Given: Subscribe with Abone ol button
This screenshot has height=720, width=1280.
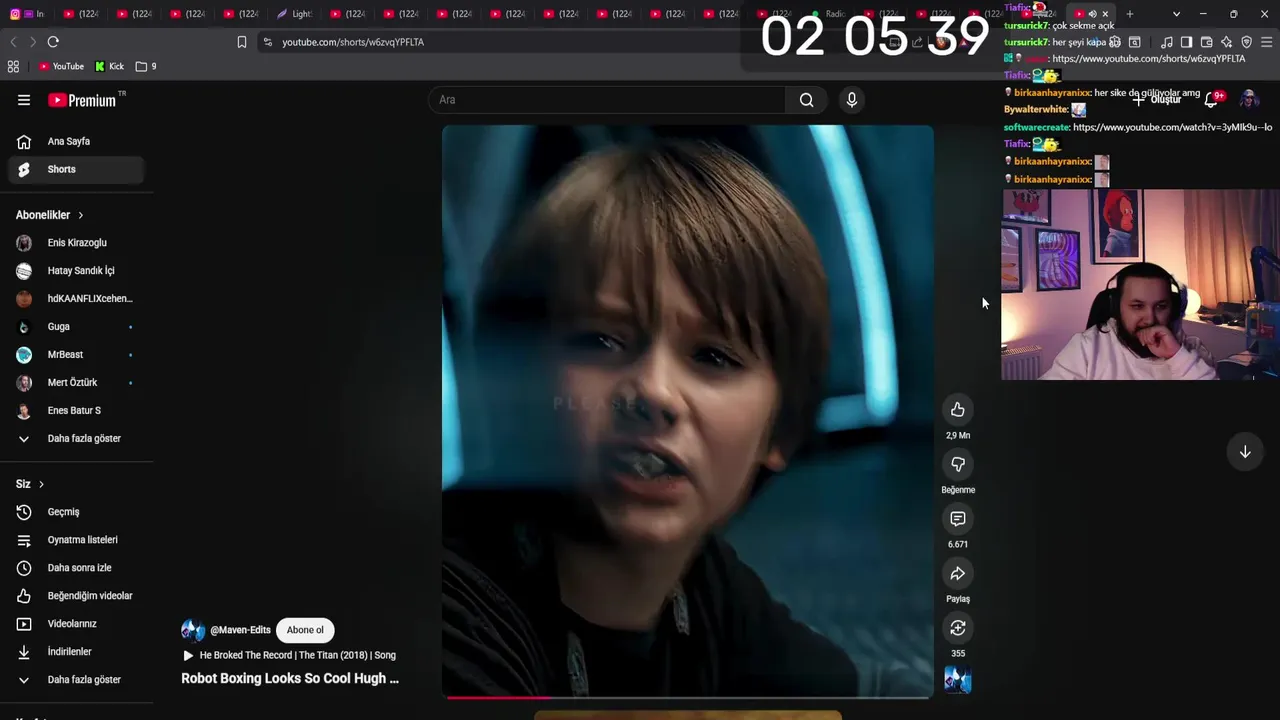Looking at the screenshot, I should tap(305, 630).
